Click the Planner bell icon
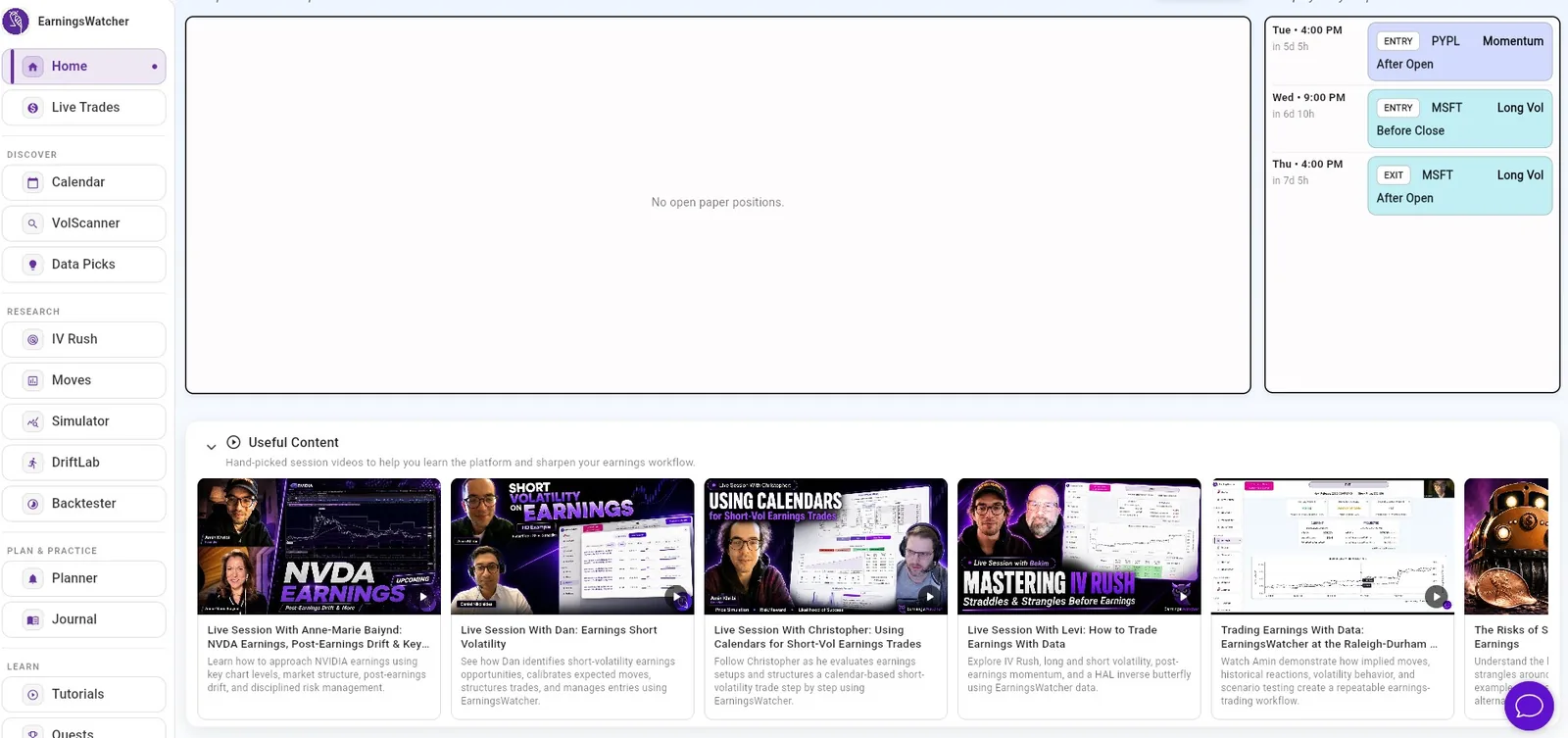 [x=33, y=578]
